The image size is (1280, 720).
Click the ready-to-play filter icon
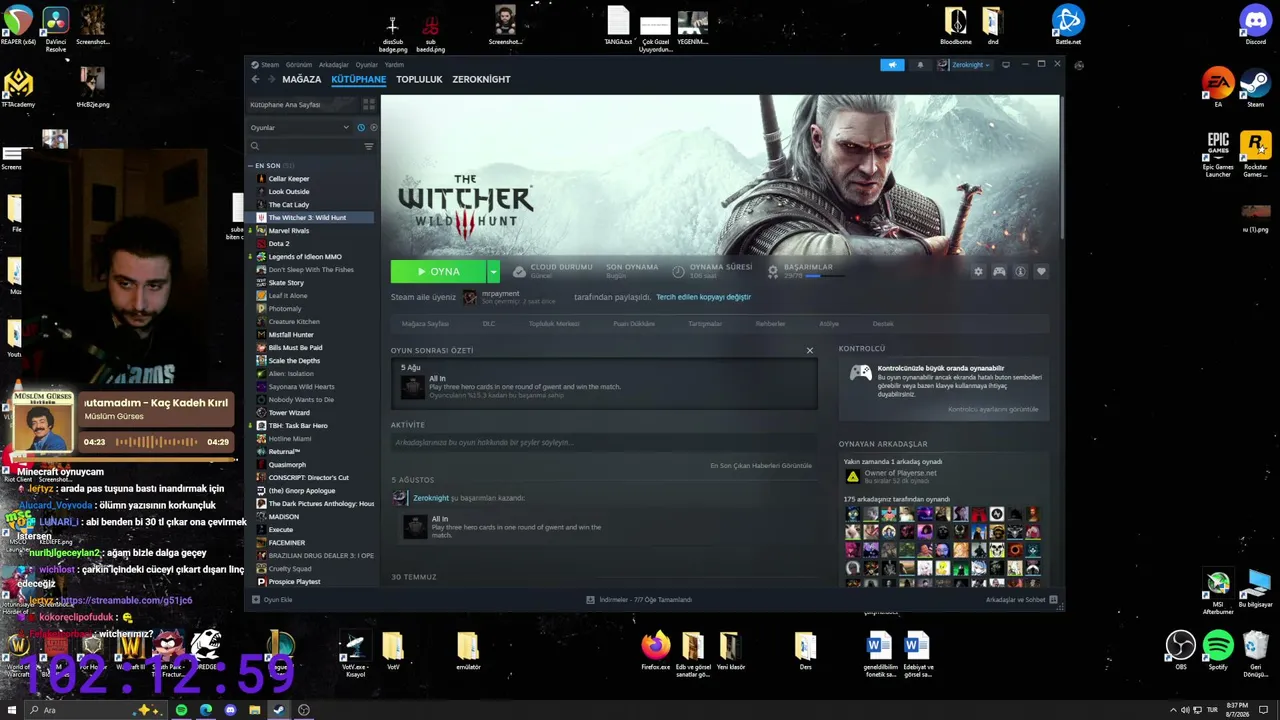click(374, 127)
